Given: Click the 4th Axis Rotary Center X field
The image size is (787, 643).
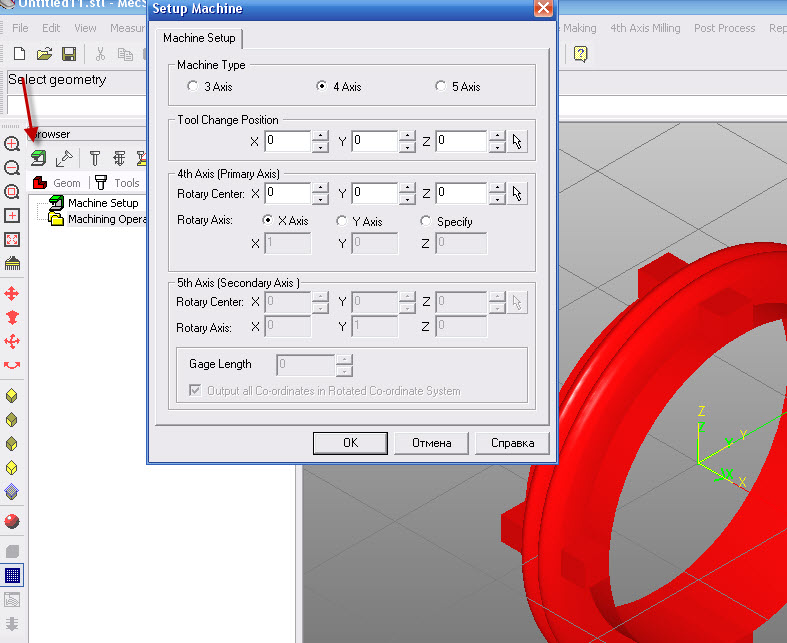Looking at the screenshot, I should click(288, 193).
